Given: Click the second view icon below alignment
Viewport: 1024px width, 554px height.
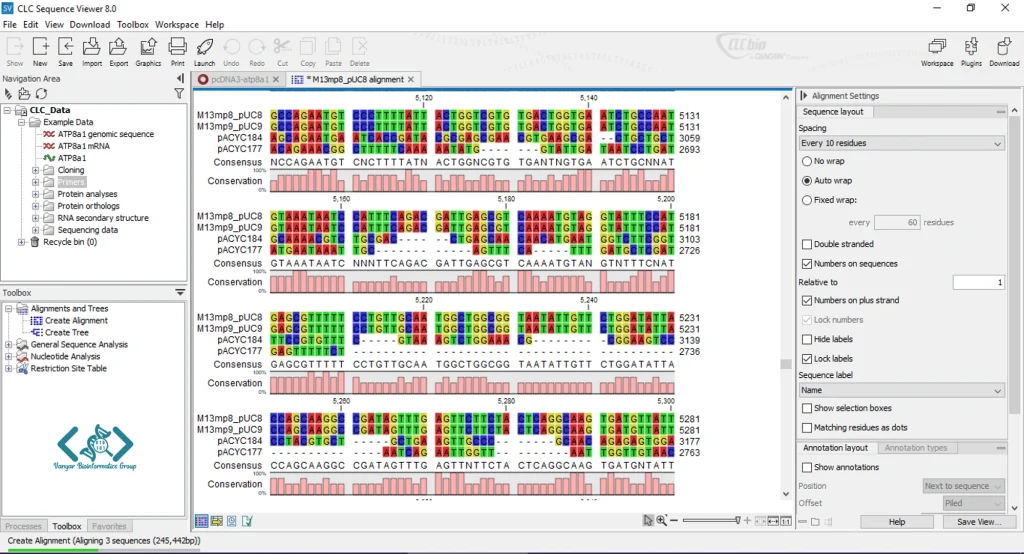Looking at the screenshot, I should tap(217, 521).
